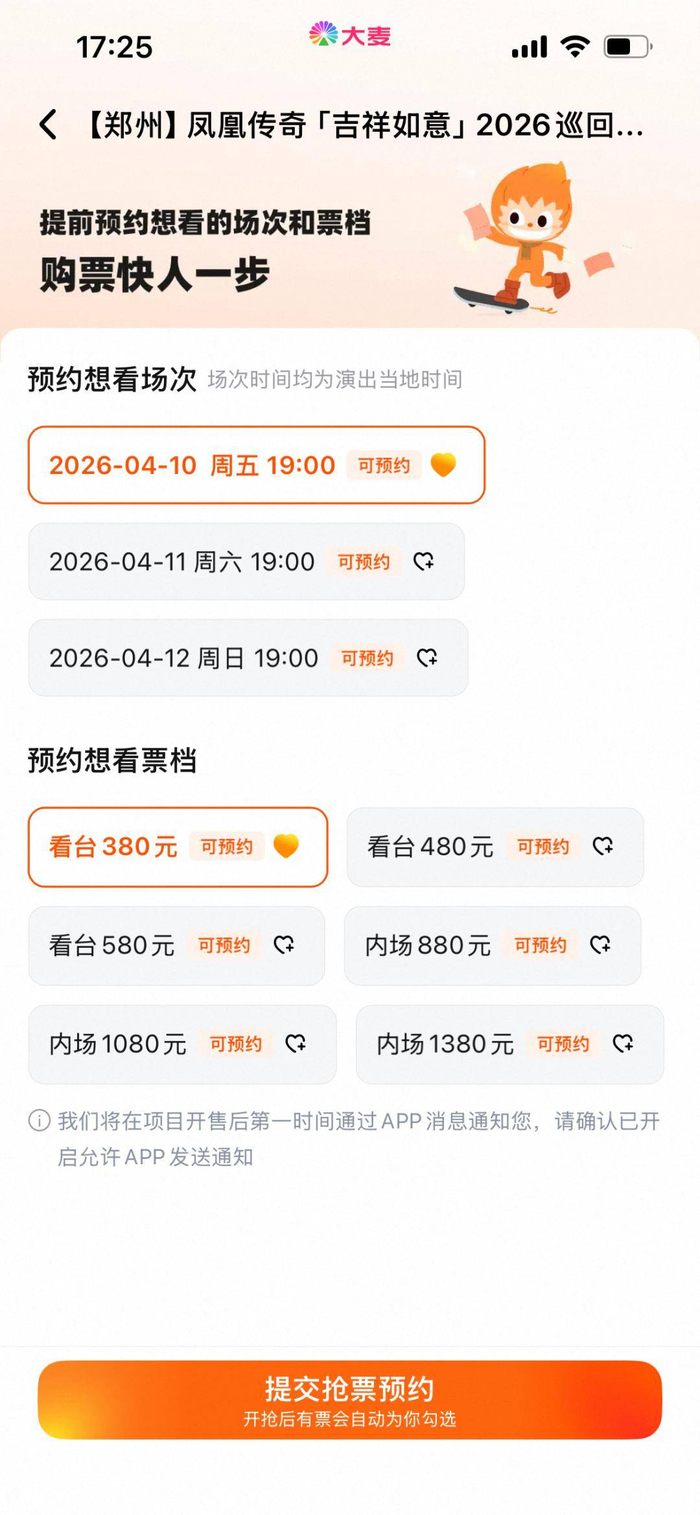Screen dimensions: 700x1515
Task: Tap the 大麦 logo at top
Action: point(350,36)
